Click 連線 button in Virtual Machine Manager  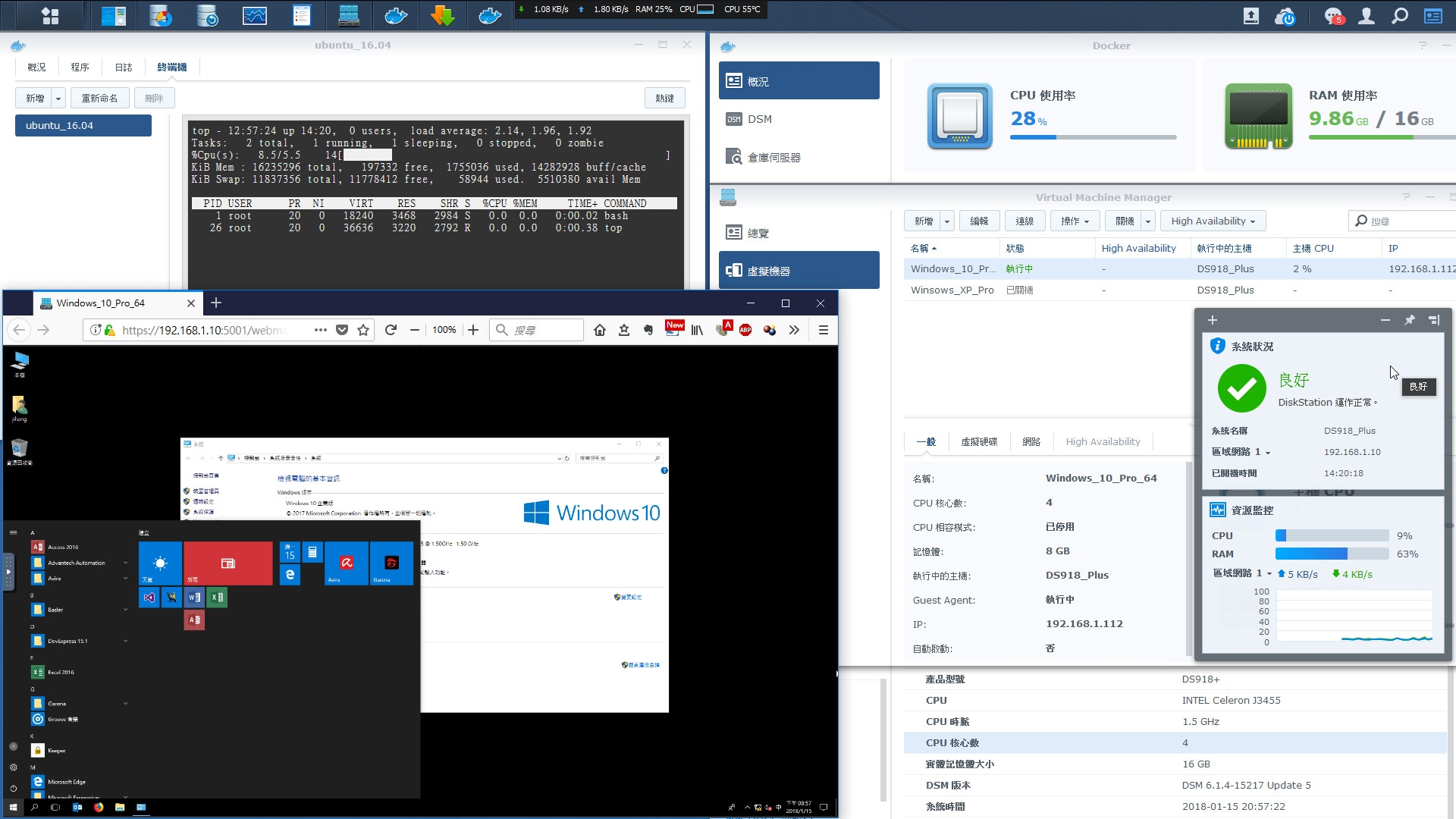(1025, 221)
